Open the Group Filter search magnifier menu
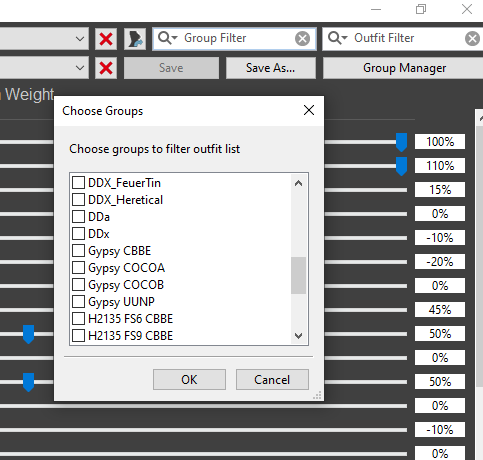Screen dimensions: 483x460 168,38
